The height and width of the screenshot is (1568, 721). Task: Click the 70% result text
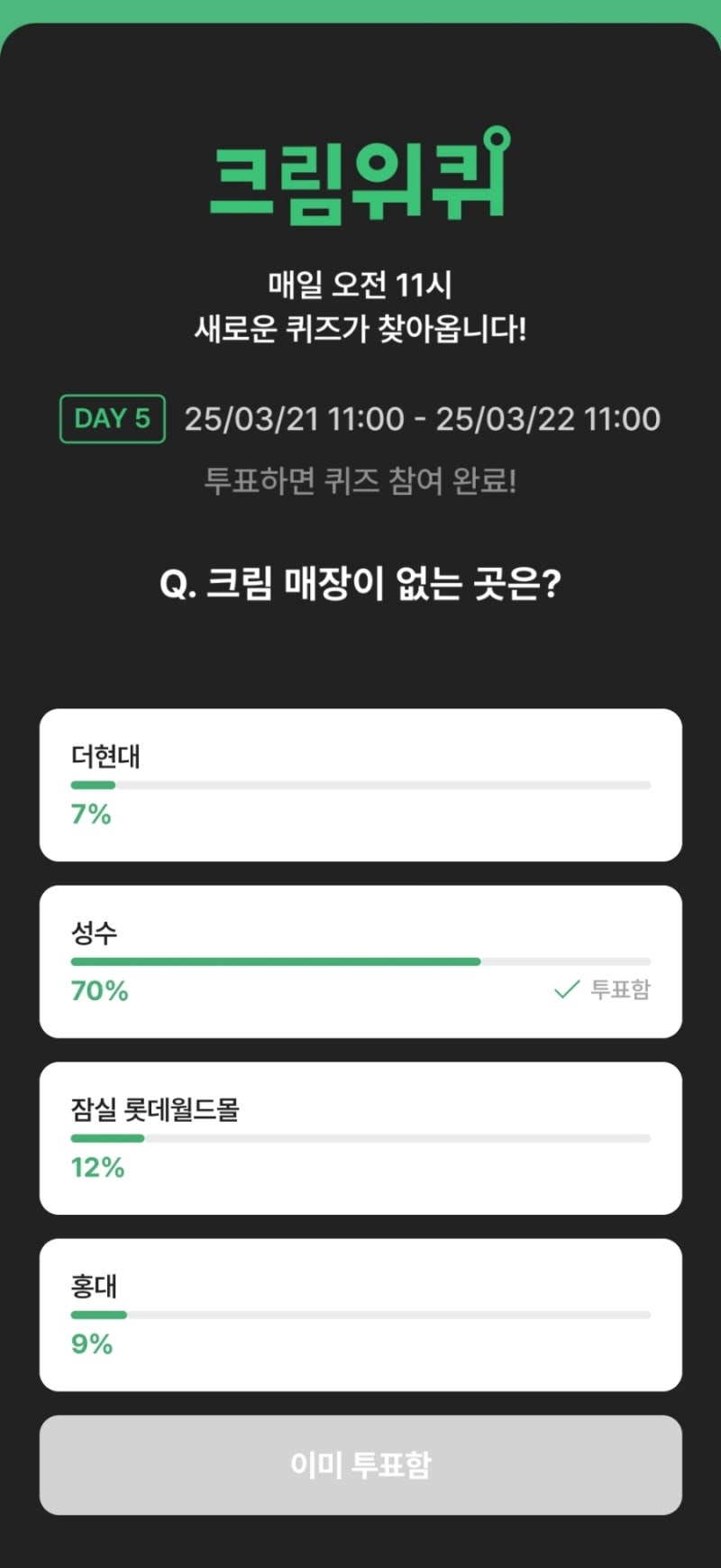100,991
